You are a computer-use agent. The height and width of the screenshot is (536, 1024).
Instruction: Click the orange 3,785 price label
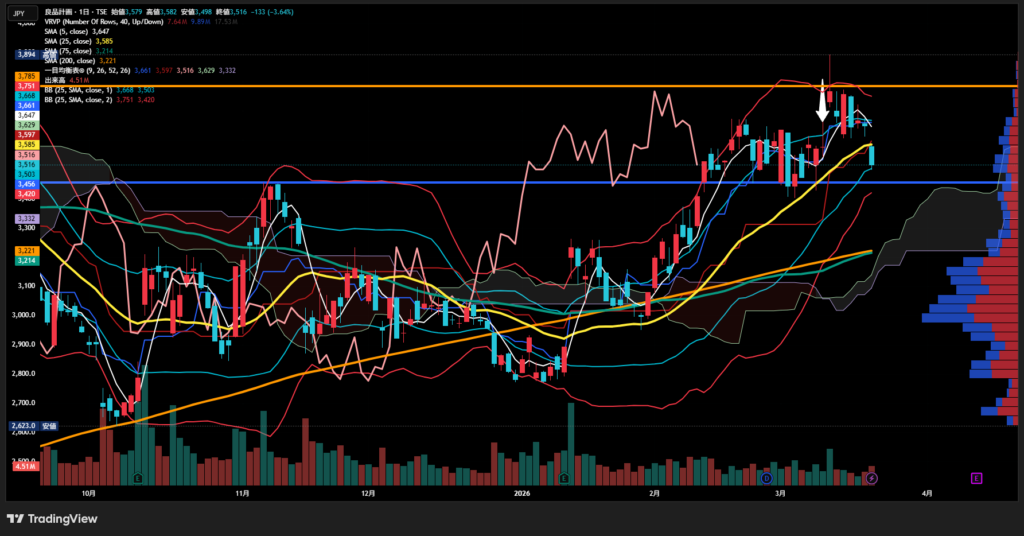26,76
